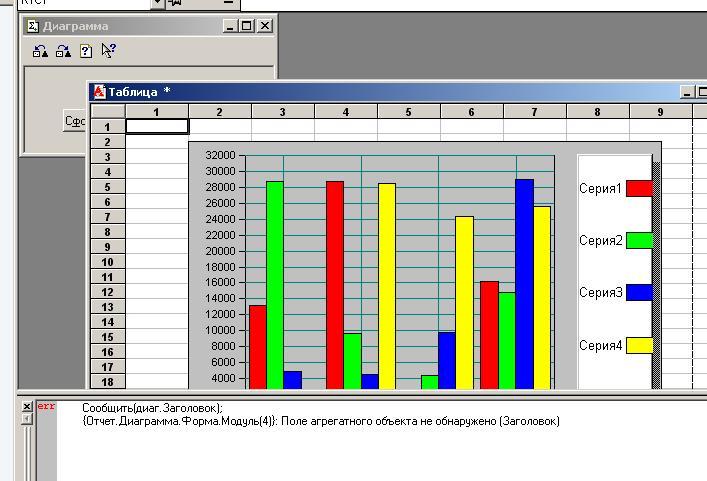Click cell in row 1 column 1
The height and width of the screenshot is (481, 707).
point(156,127)
